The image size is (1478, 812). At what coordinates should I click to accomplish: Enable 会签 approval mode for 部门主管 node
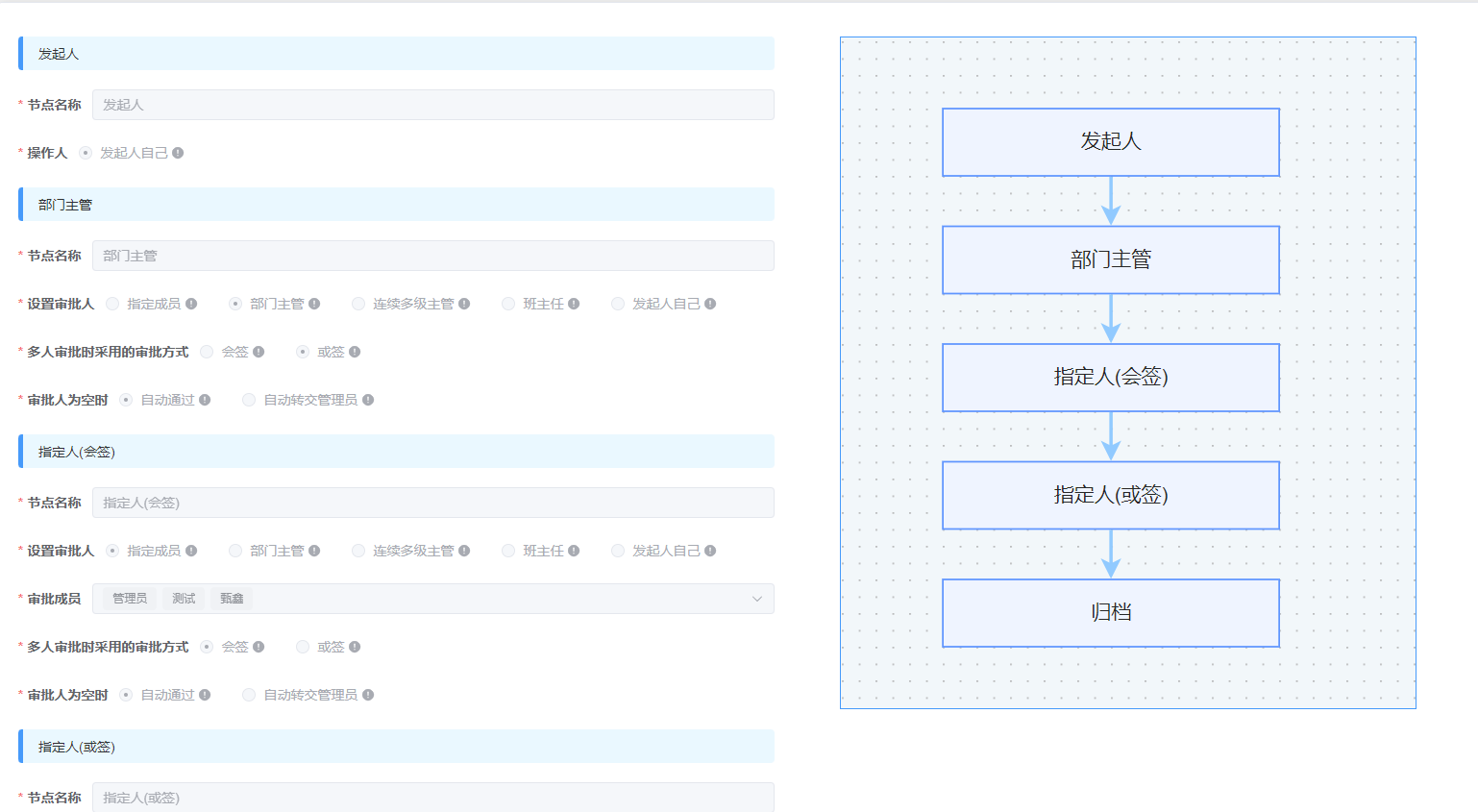206,351
